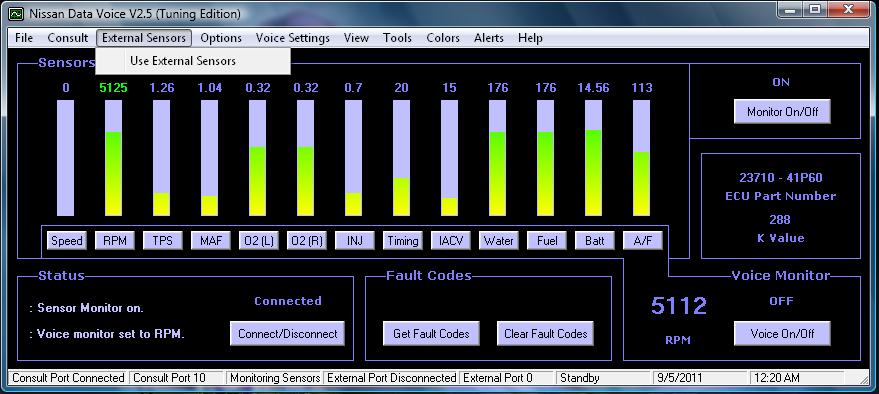
Task: Click Voice monitor set to RPM line
Action: point(107,334)
